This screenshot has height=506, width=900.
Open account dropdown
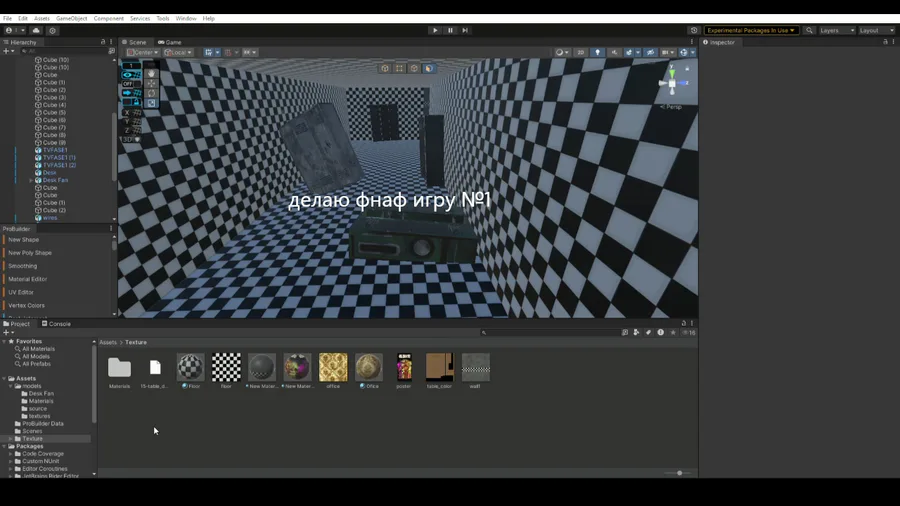tap(15, 30)
